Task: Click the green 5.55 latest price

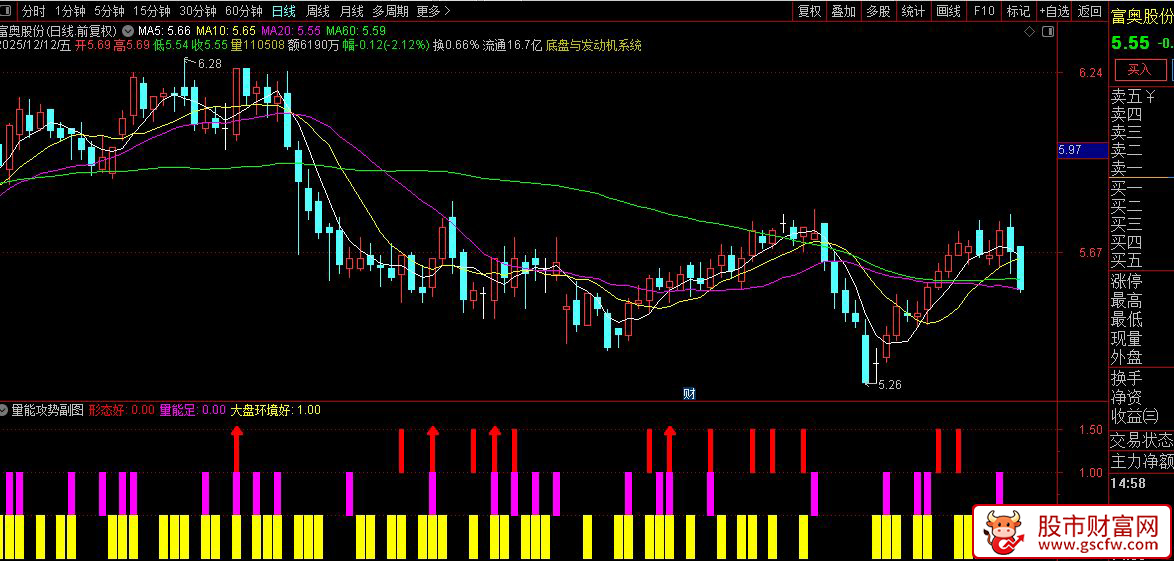Action: pos(1130,43)
